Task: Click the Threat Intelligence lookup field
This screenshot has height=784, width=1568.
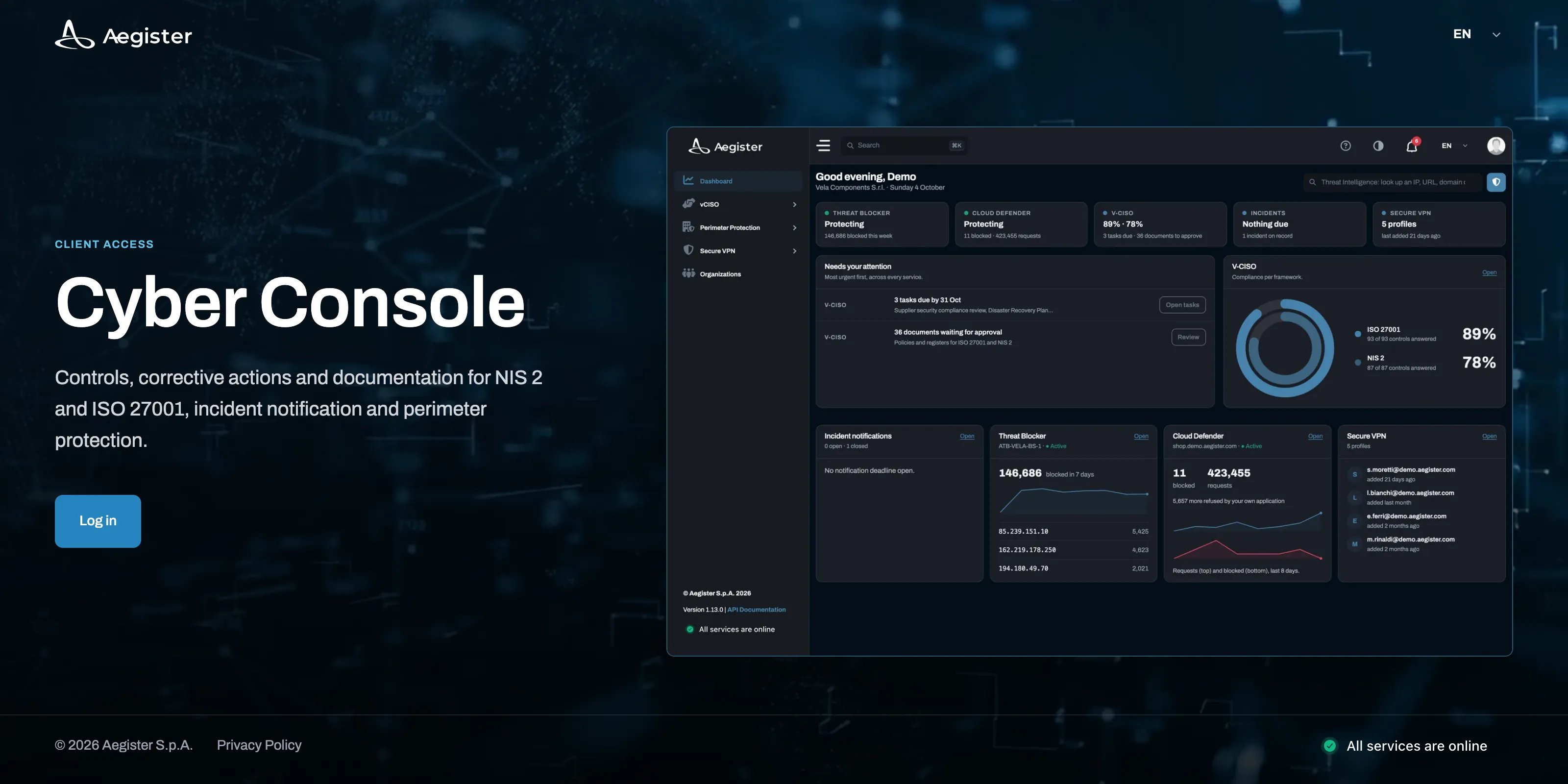Action: pyautogui.click(x=1393, y=182)
